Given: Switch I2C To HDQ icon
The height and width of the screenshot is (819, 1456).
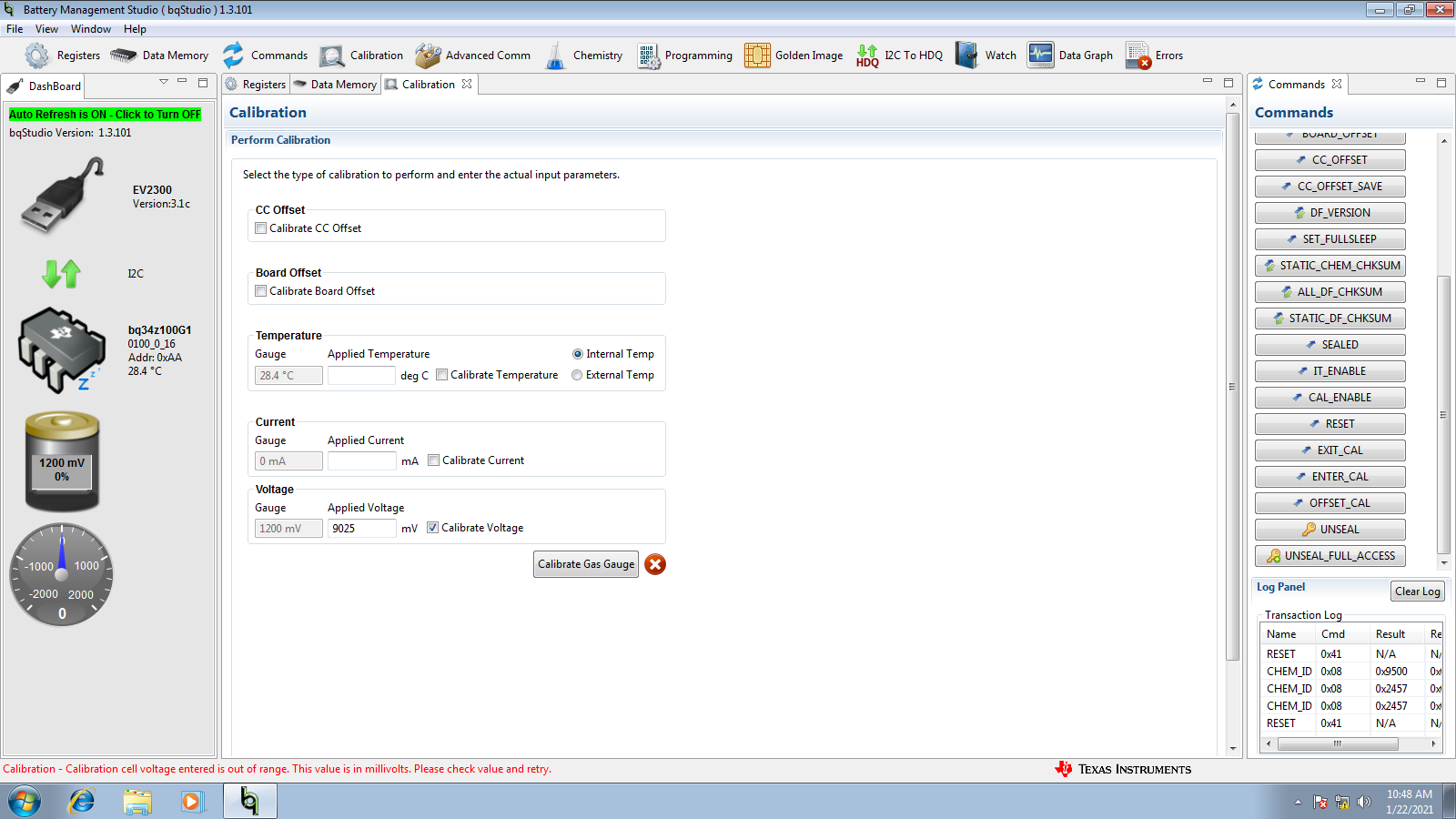Looking at the screenshot, I should 867,56.
